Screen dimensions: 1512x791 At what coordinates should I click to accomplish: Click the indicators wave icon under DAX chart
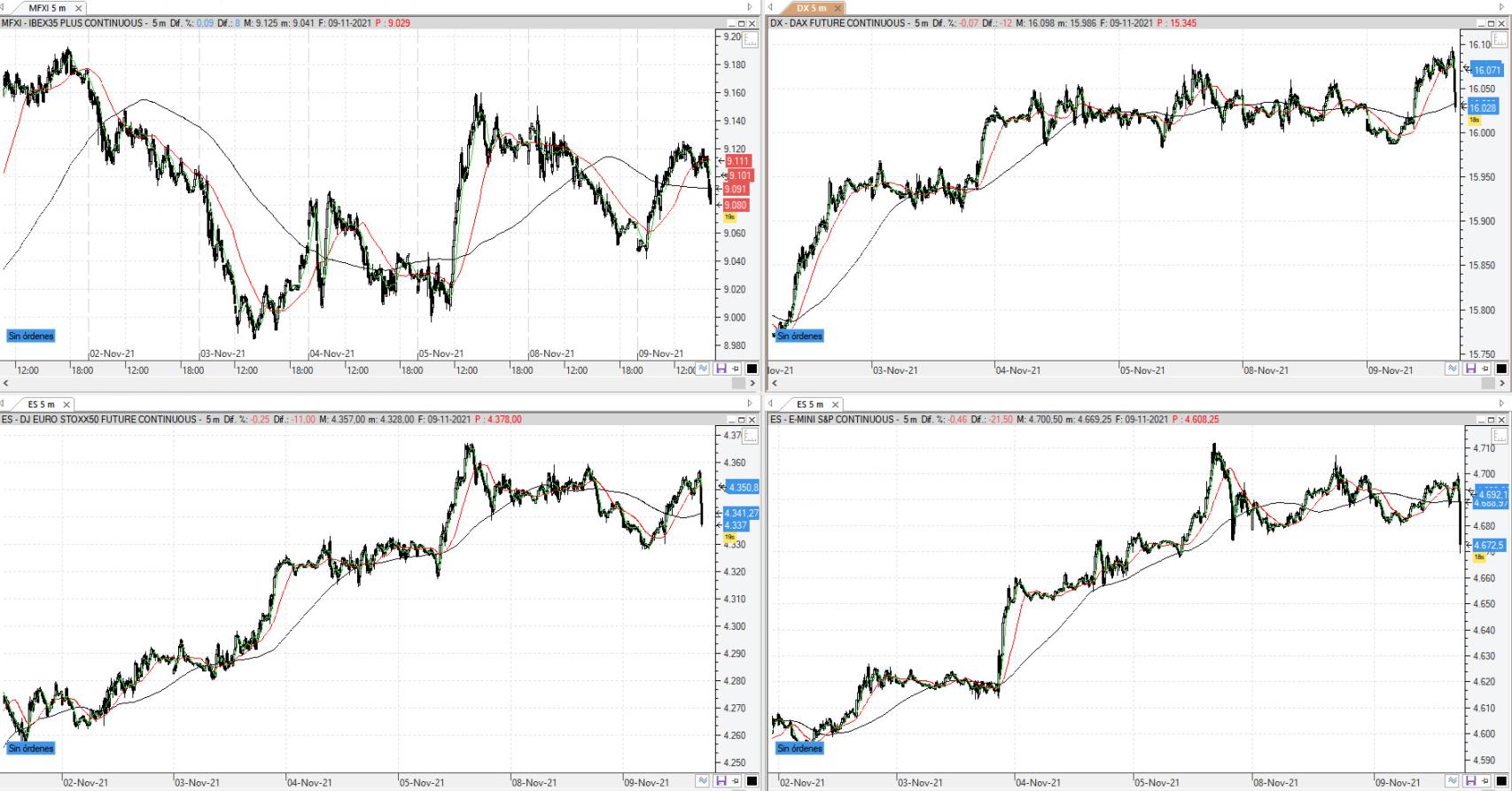(x=1453, y=368)
